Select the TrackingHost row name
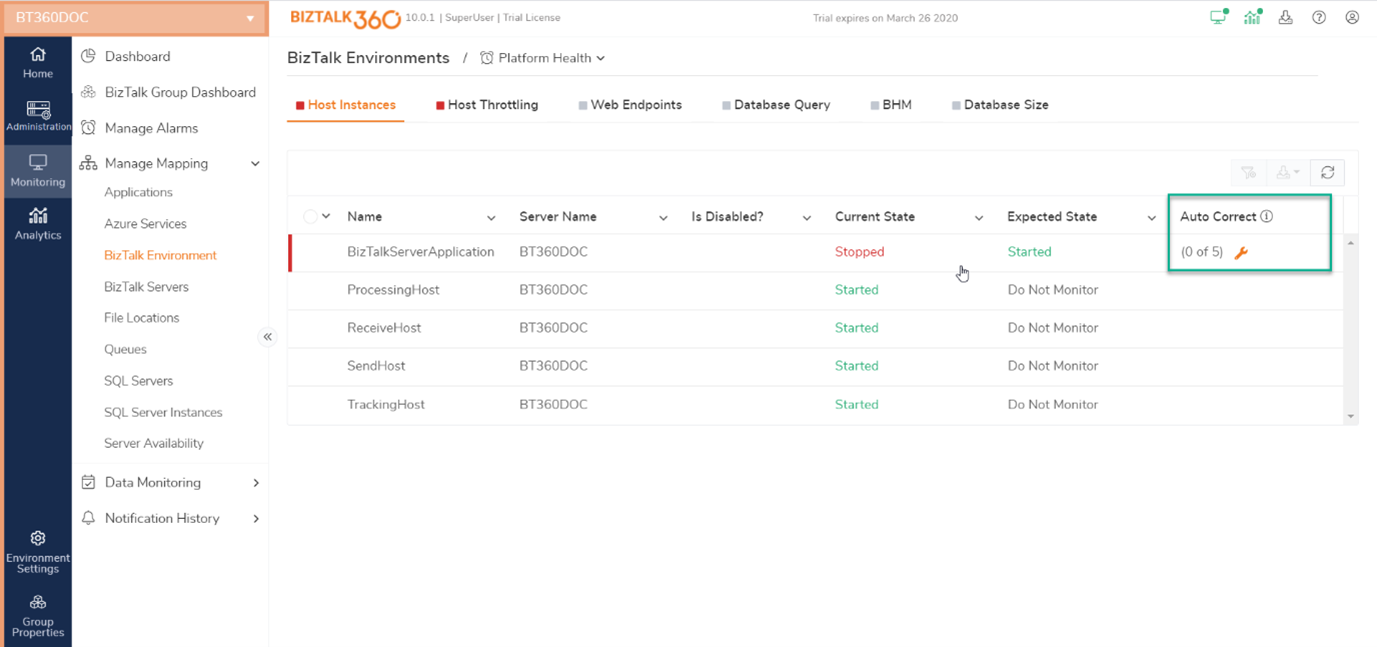The height and width of the screenshot is (647, 1377). (386, 405)
